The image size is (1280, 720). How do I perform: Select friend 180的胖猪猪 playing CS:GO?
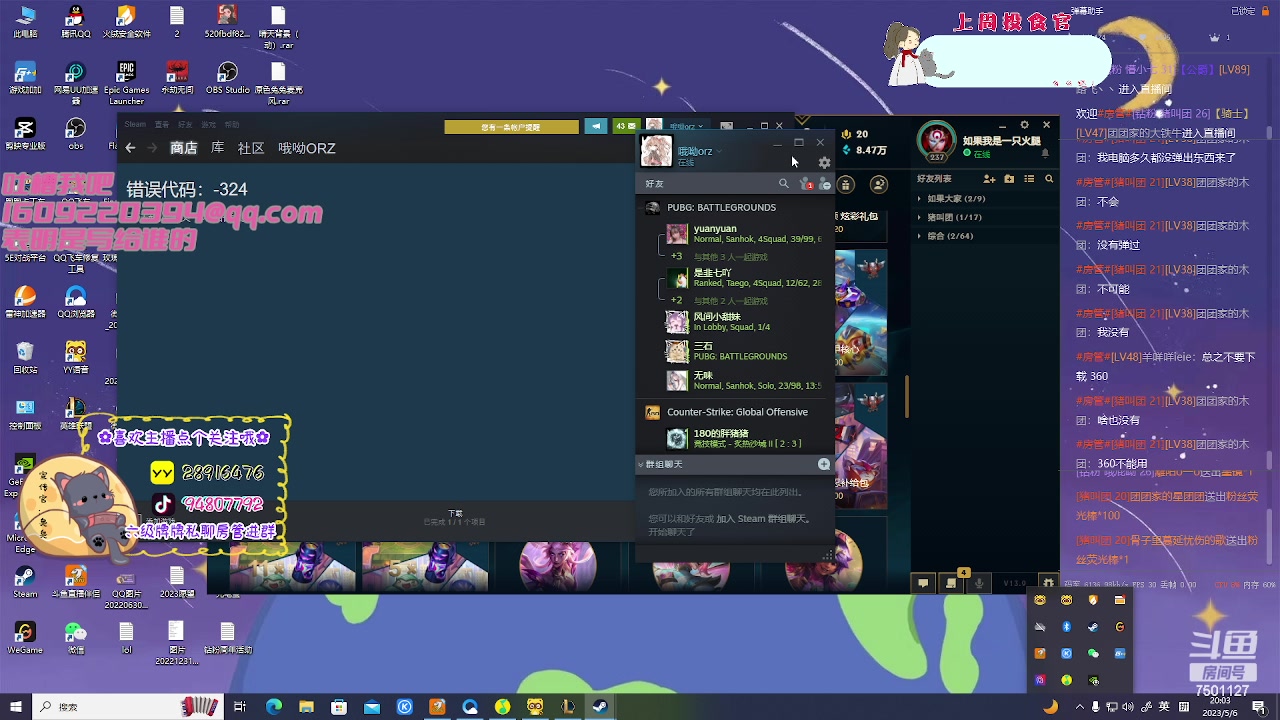click(x=744, y=438)
